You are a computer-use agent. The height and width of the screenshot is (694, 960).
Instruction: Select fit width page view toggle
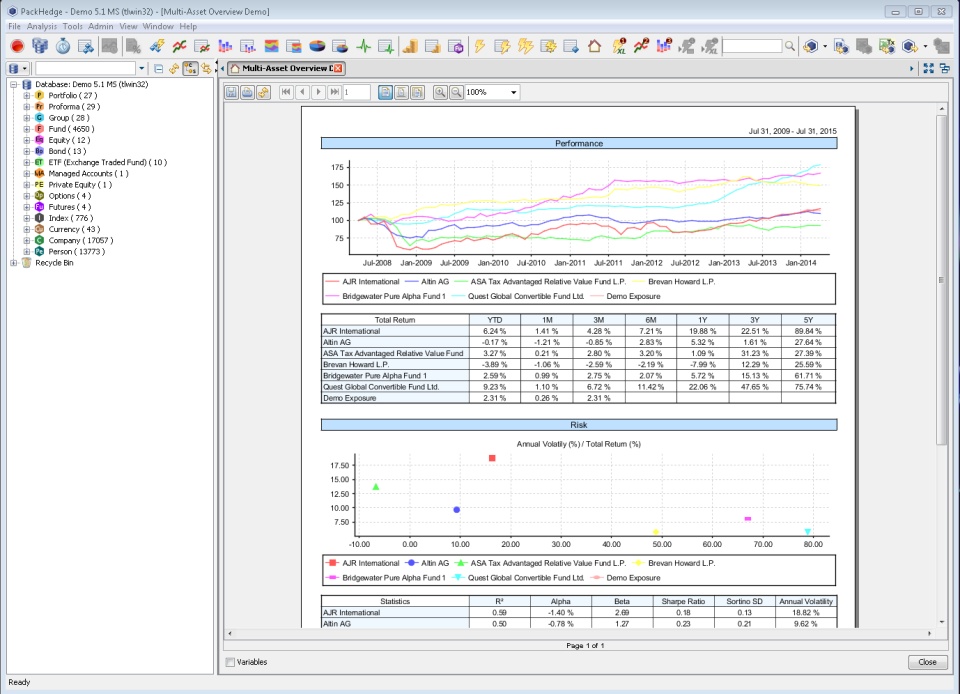click(x=418, y=92)
